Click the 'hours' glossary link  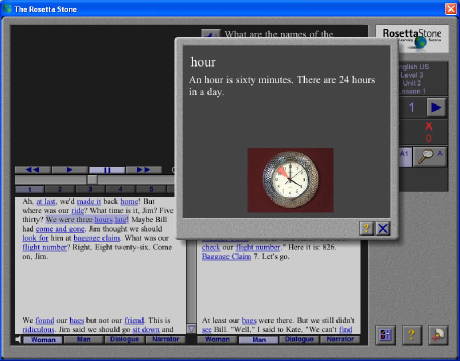coord(104,220)
